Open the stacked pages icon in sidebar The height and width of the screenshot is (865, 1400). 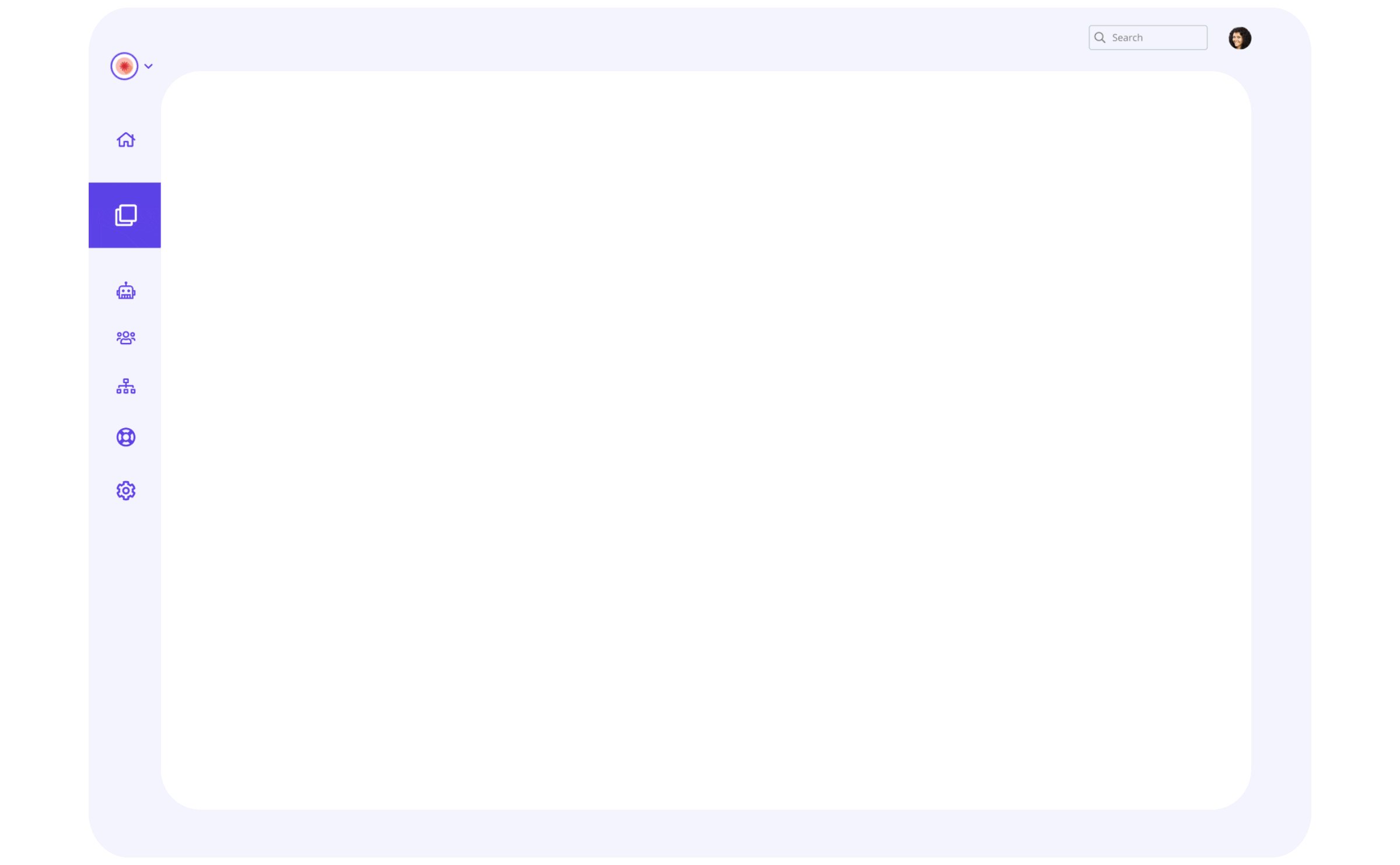(x=125, y=215)
